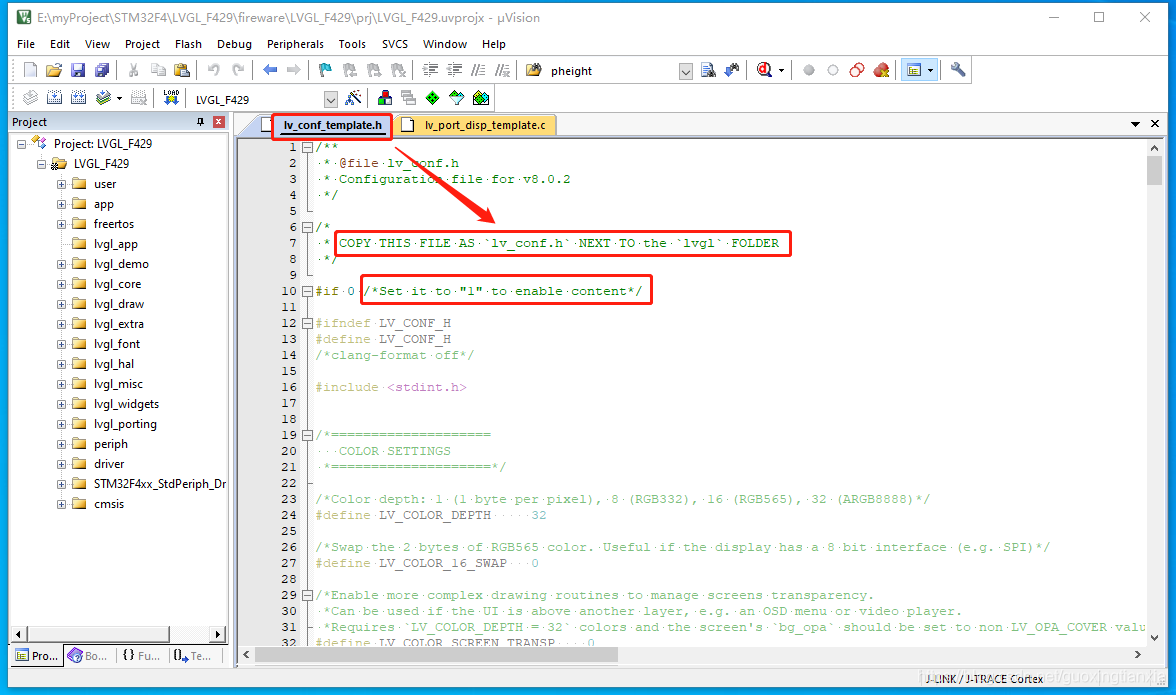
Task: Switch to the Books panel tab
Action: point(88,655)
